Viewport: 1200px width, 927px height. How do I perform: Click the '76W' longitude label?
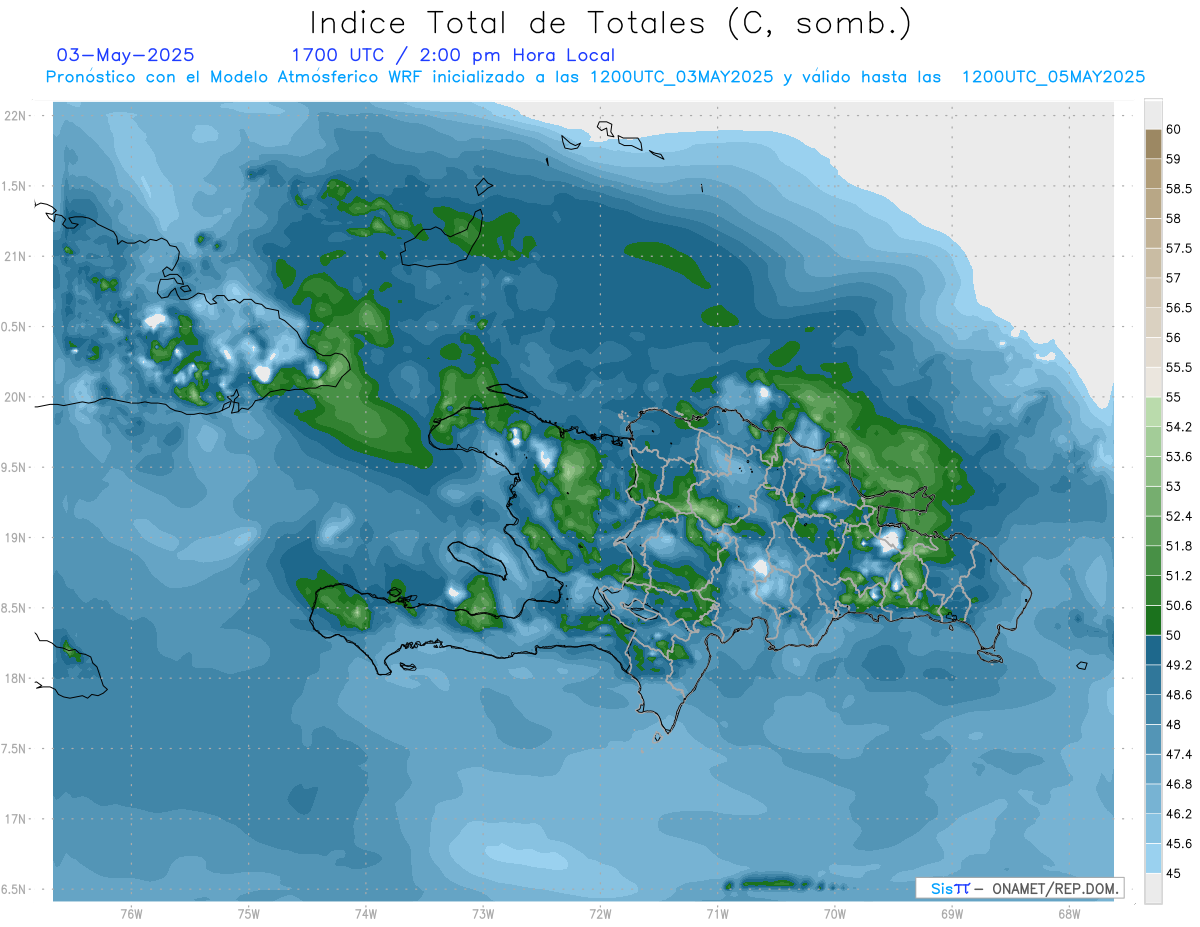tap(131, 913)
